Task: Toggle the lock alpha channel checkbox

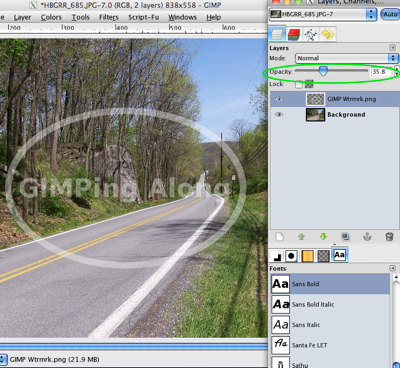Action: pos(299,84)
